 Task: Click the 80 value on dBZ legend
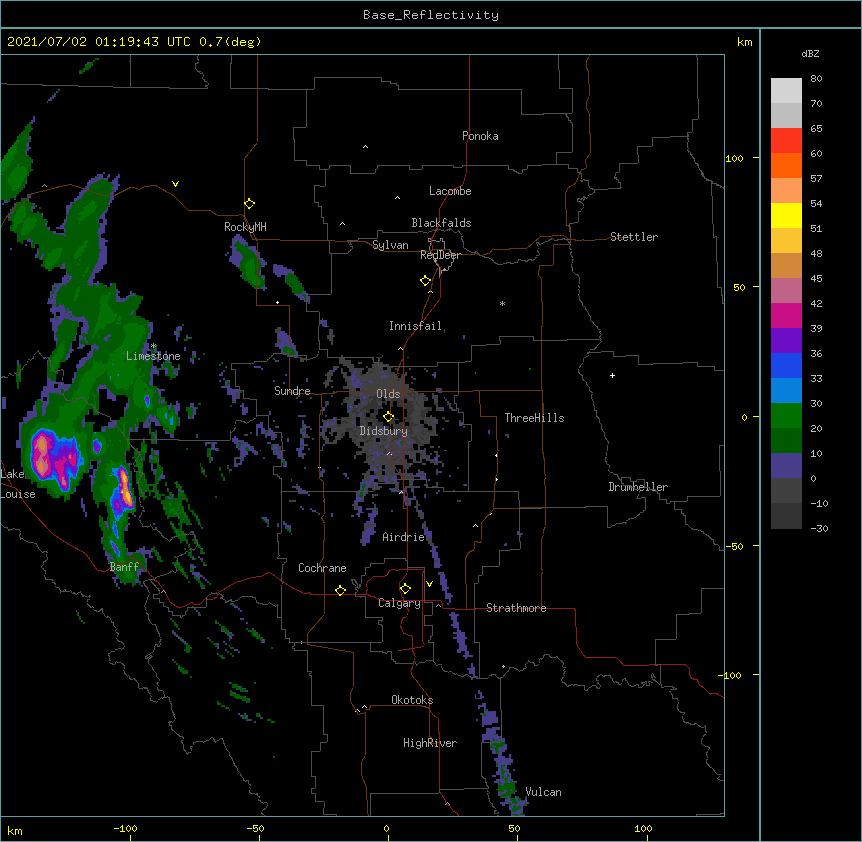tap(816, 79)
